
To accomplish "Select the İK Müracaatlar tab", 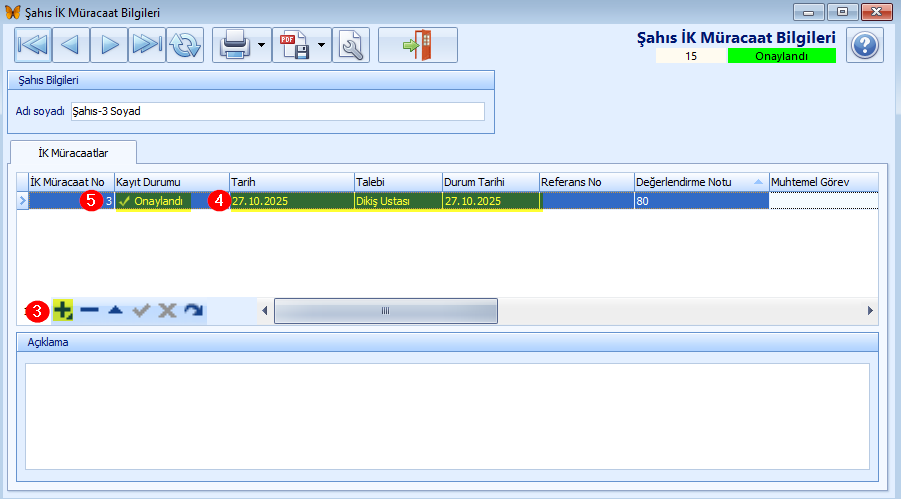I will click(73, 153).
